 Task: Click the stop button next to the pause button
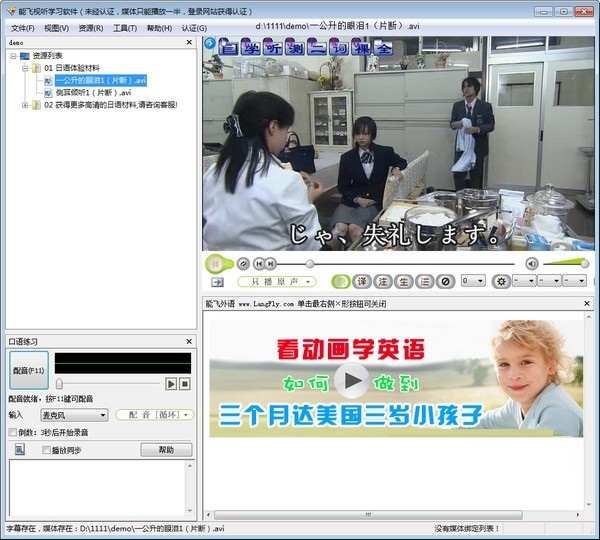pos(243,263)
